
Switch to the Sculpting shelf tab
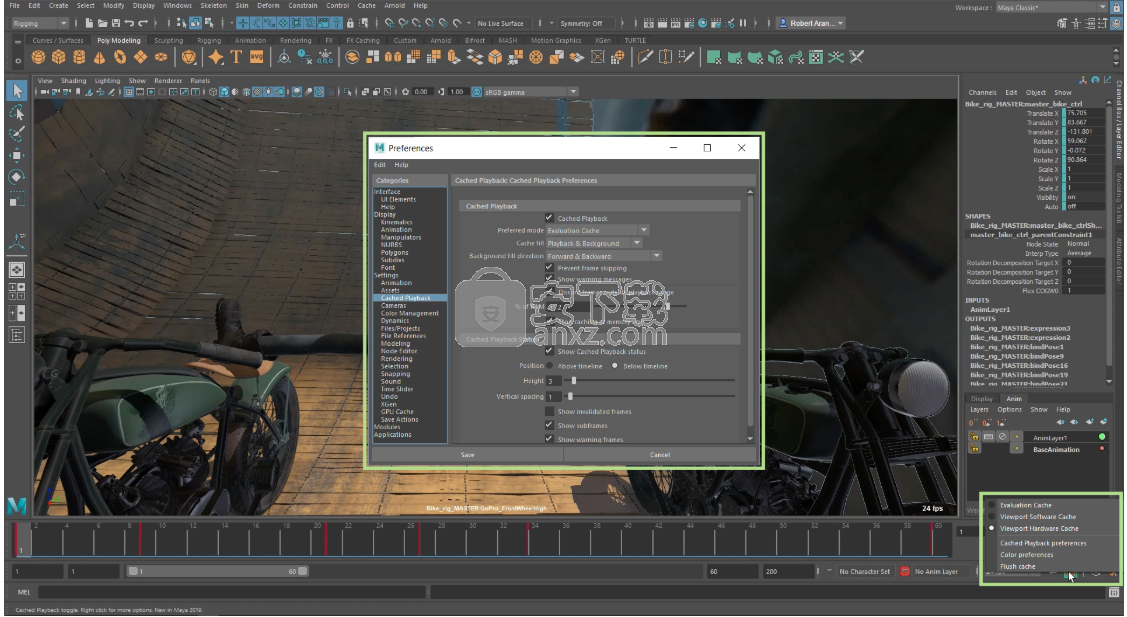(x=169, y=40)
